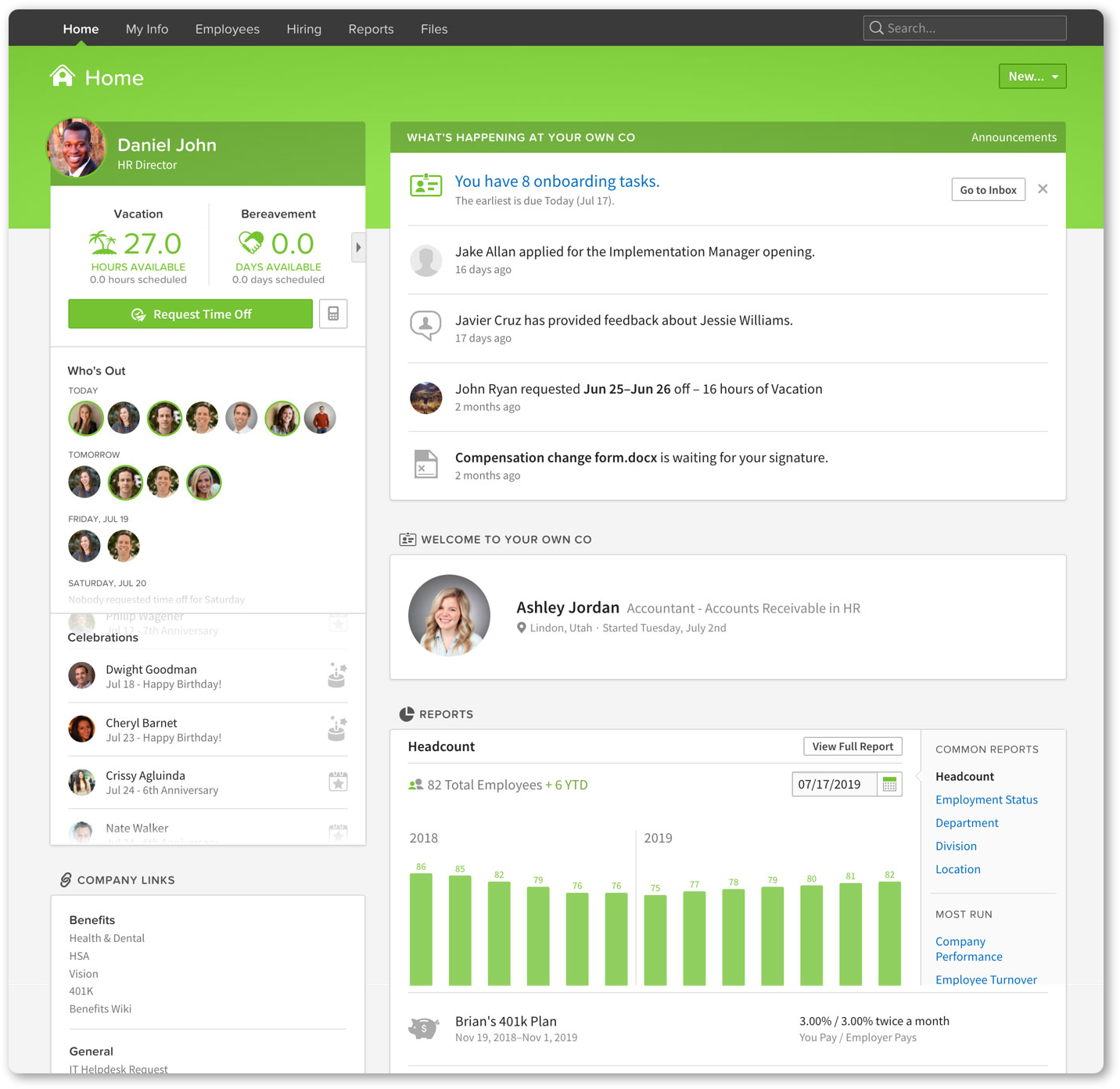Open the Files tab
1120x1089 pixels.
coord(434,29)
